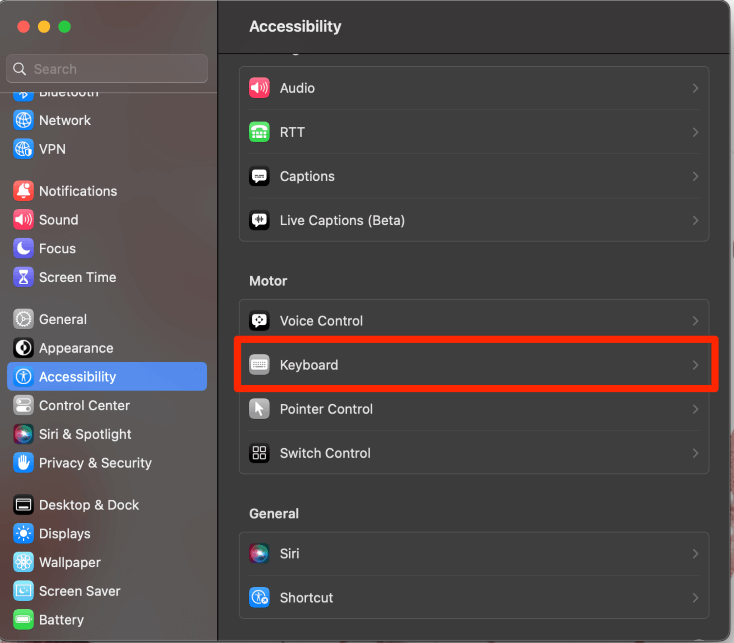Click the Screen Time hourglass icon
734x643 pixels.
(x=23, y=277)
